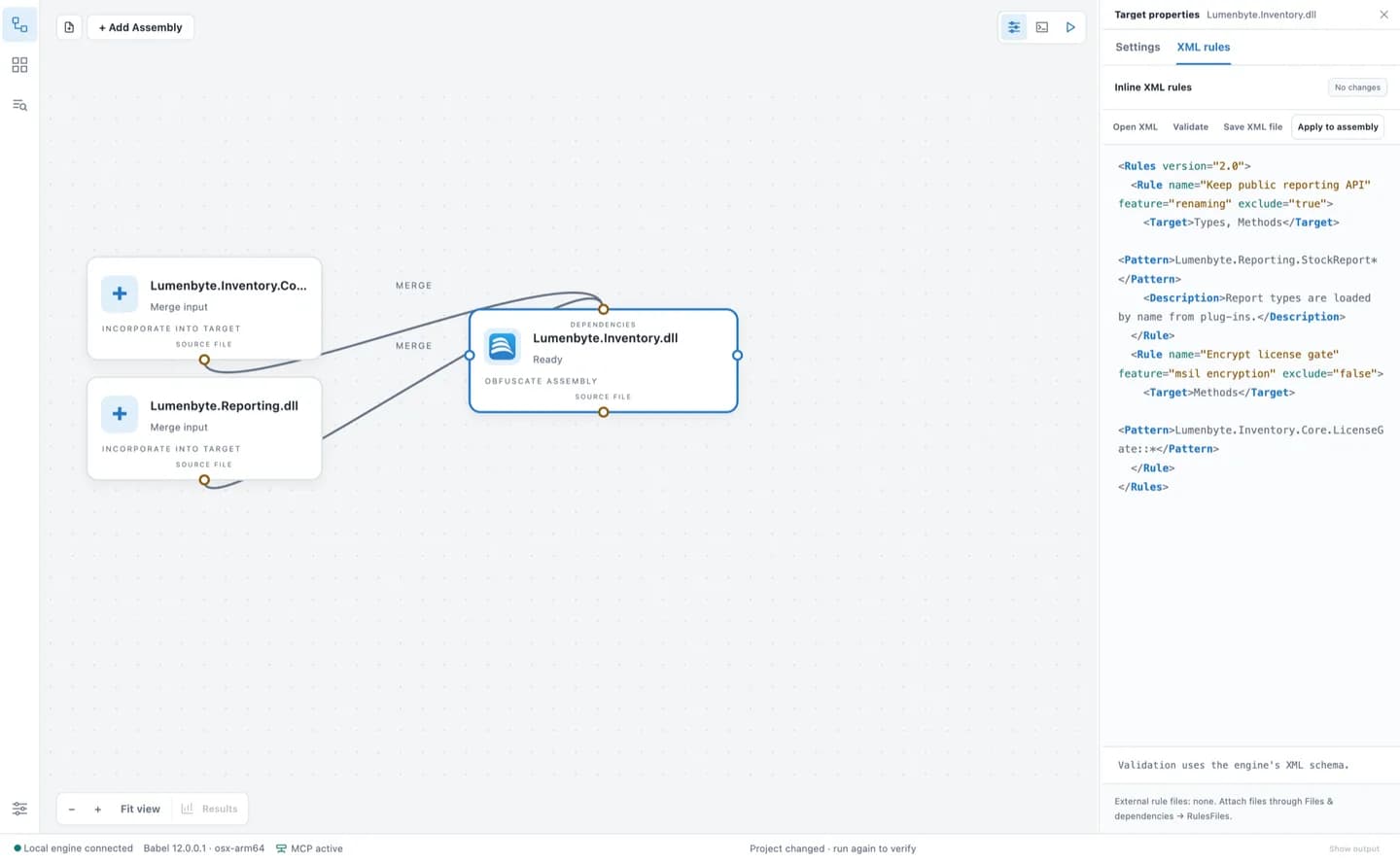The height and width of the screenshot is (863, 1400).
Task: Click the Babel 12.0.0.1 version text
Action: tap(204, 848)
